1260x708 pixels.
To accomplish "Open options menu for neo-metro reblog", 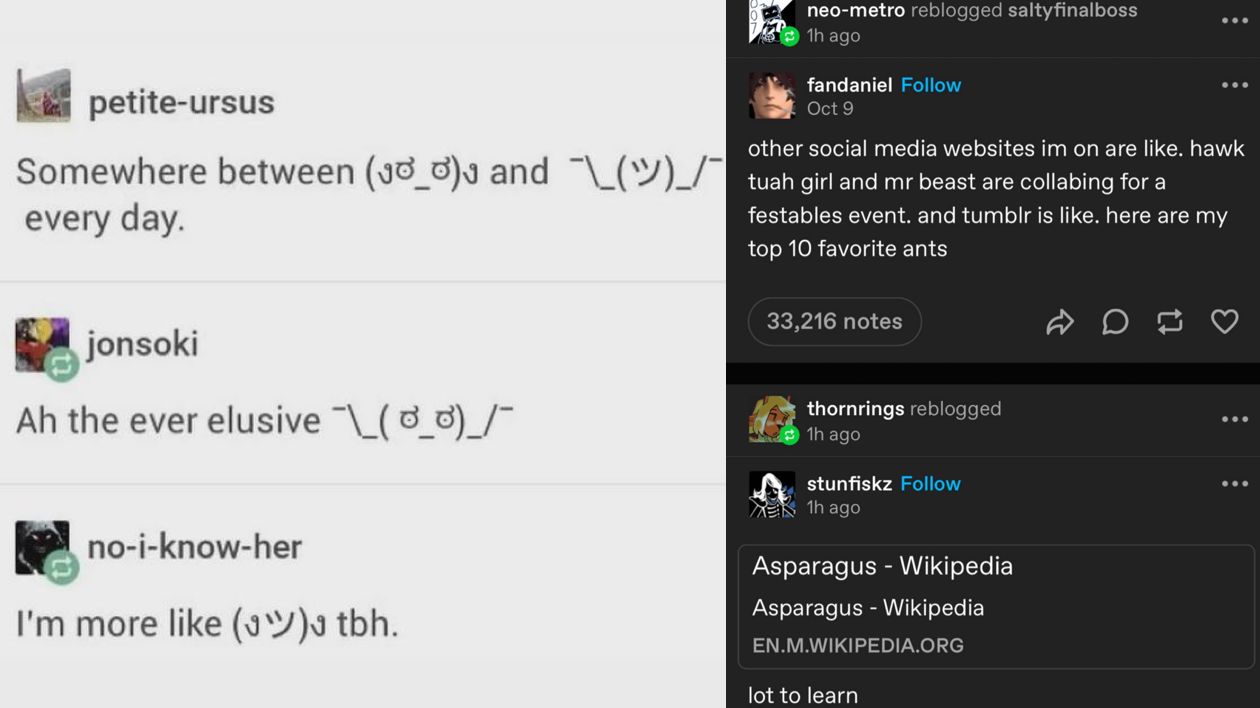I will (1235, 21).
